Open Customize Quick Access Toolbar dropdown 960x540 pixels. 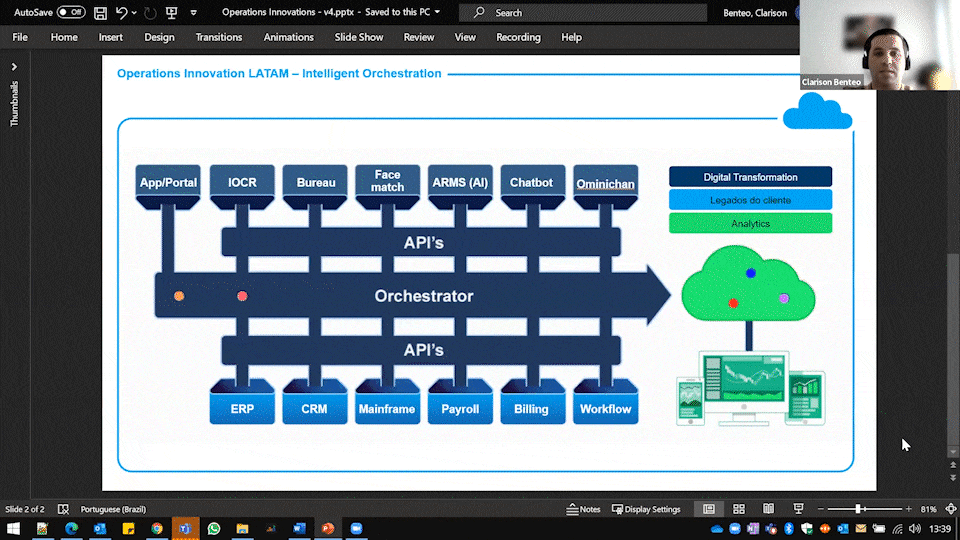[193, 13]
